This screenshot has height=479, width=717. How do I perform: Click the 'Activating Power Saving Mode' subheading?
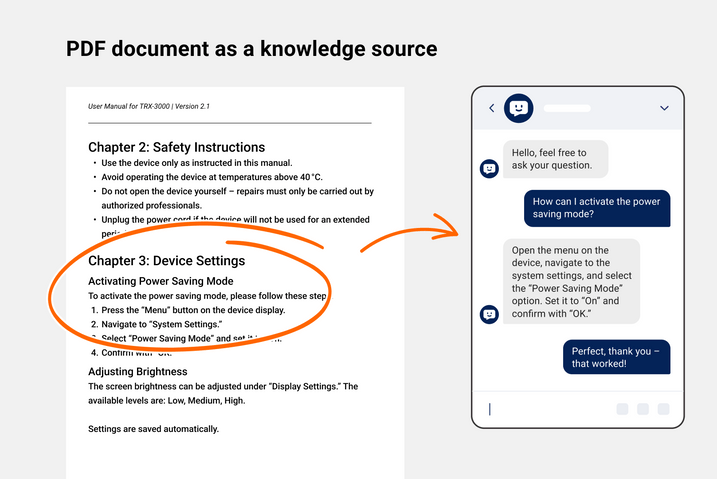click(x=161, y=281)
